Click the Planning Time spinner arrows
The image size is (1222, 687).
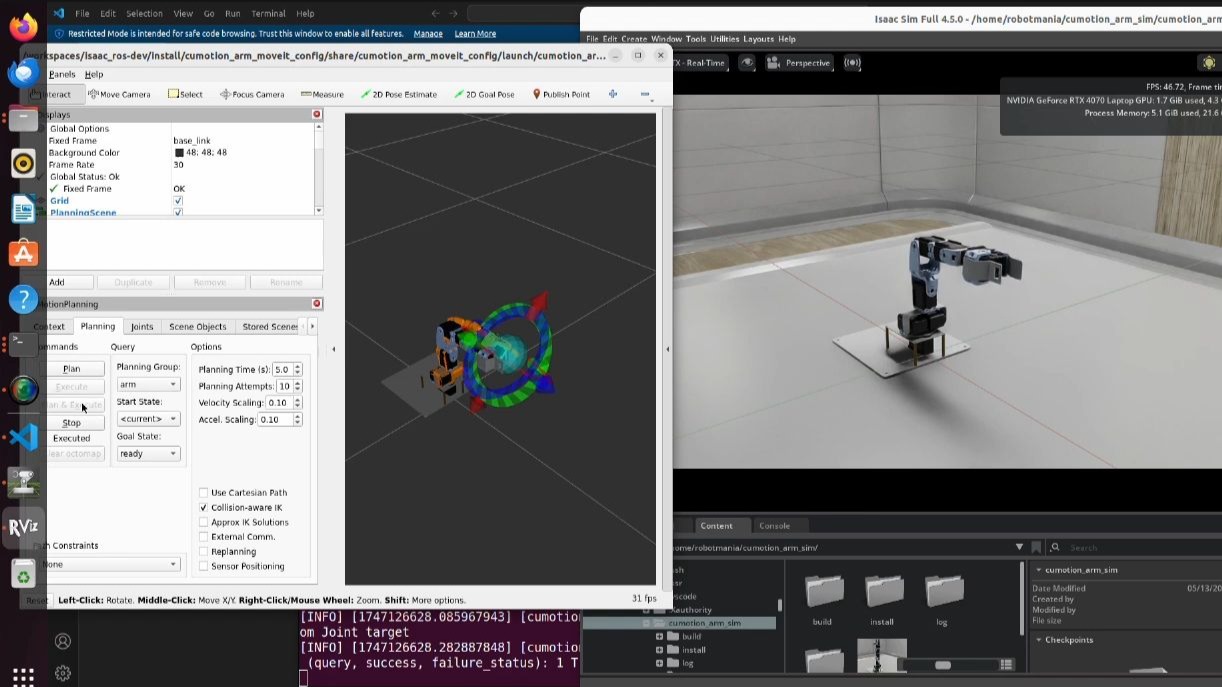pyautogui.click(x=298, y=370)
